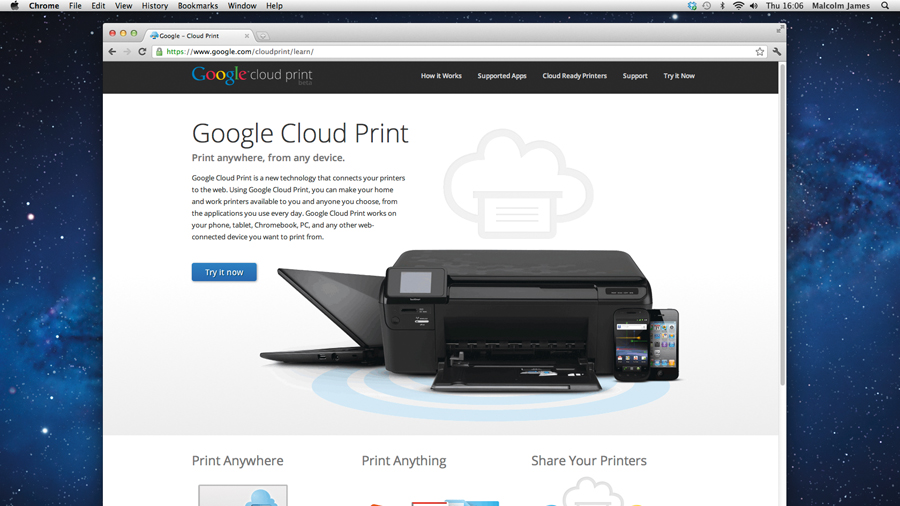This screenshot has height=506, width=900.
Task: Open Chrome wrench settings menu
Action: tap(777, 52)
